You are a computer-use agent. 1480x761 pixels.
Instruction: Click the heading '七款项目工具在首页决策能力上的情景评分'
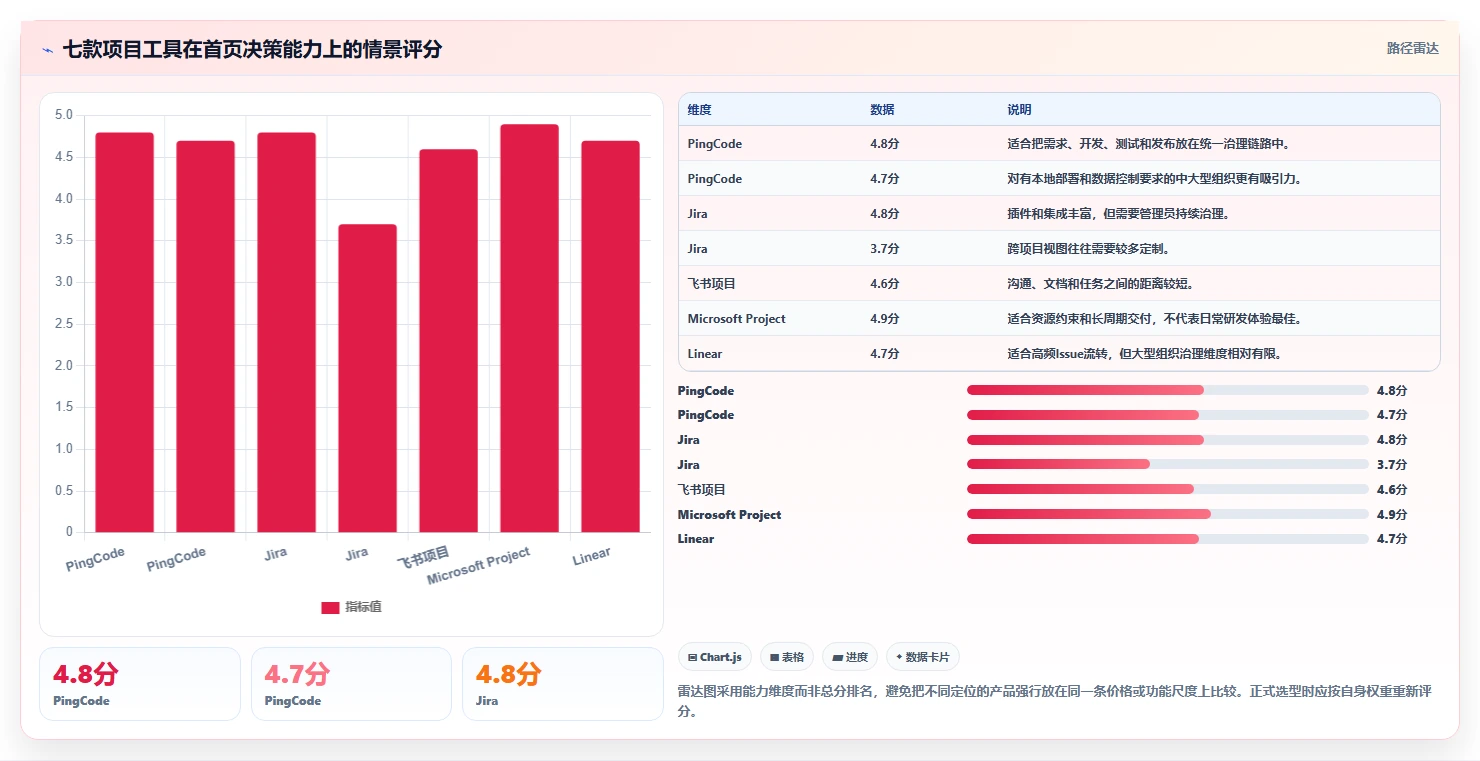(x=252, y=49)
